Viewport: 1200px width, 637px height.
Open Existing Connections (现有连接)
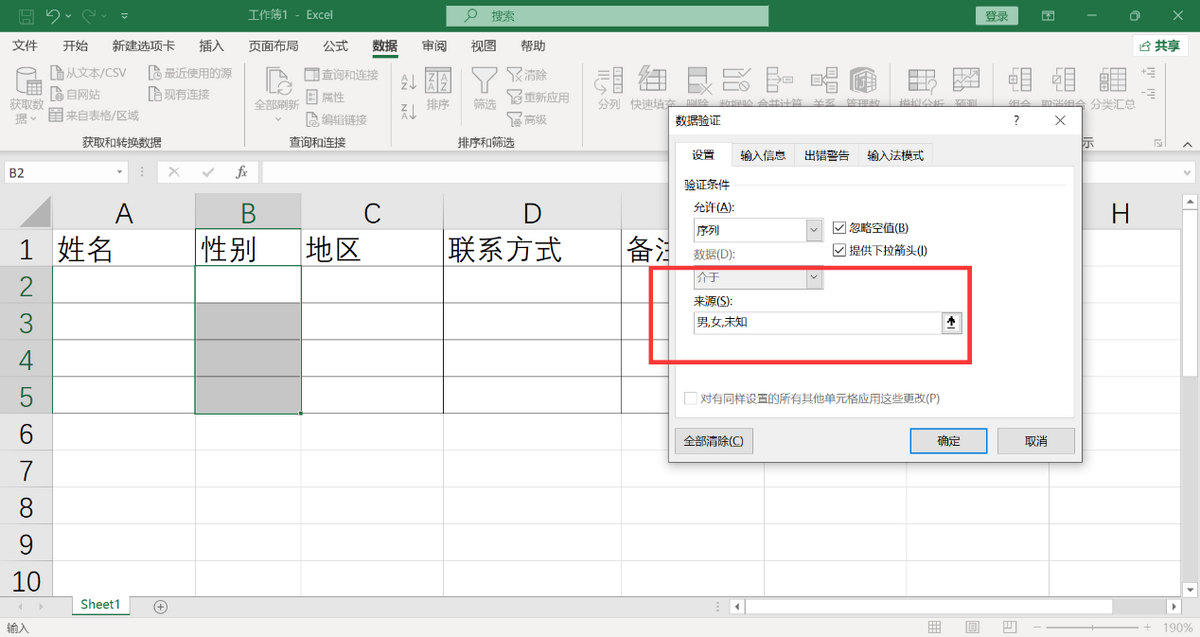(179, 94)
